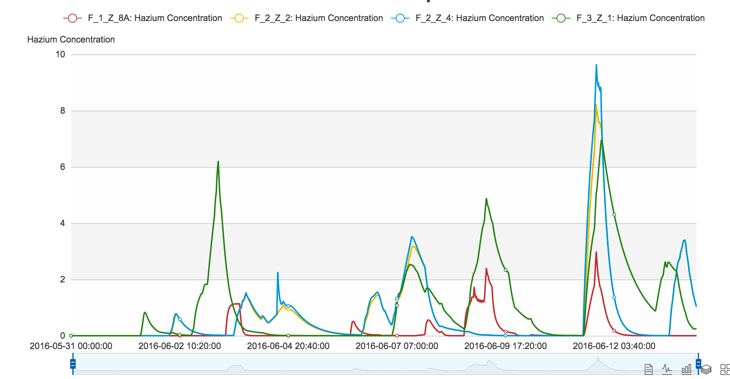The width and height of the screenshot is (730, 379).
Task: Click the red F_1_Z_8A legend marker
Action: [x=72, y=18]
